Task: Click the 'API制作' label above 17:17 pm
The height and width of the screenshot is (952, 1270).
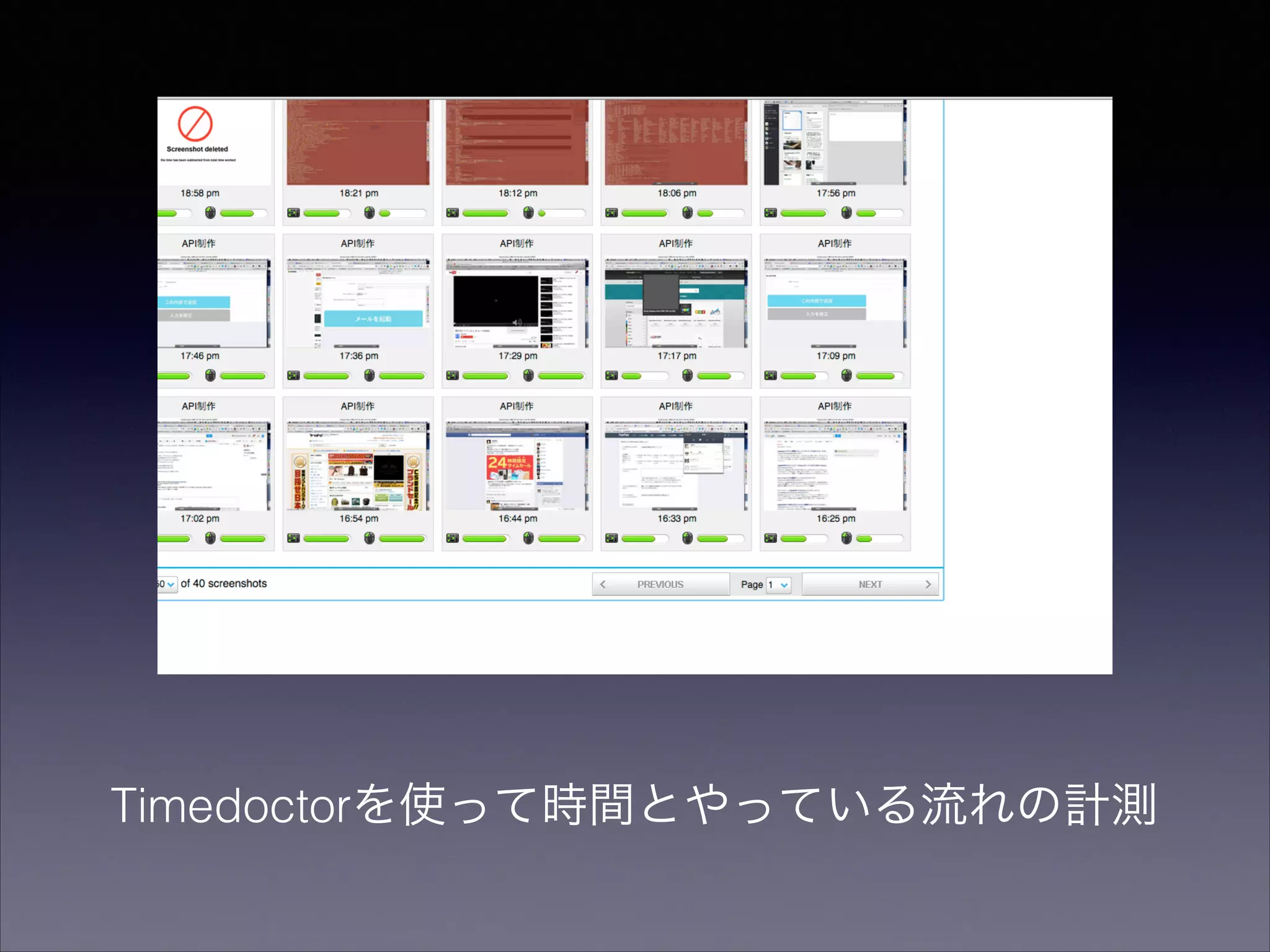Action: [676, 244]
